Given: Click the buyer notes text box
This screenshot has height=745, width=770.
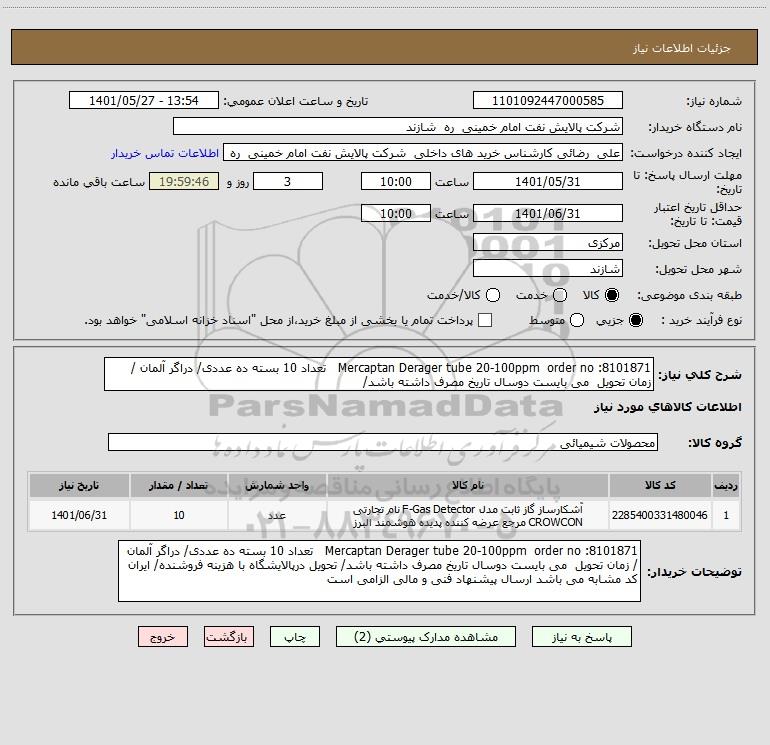Looking at the screenshot, I should coord(379,571).
